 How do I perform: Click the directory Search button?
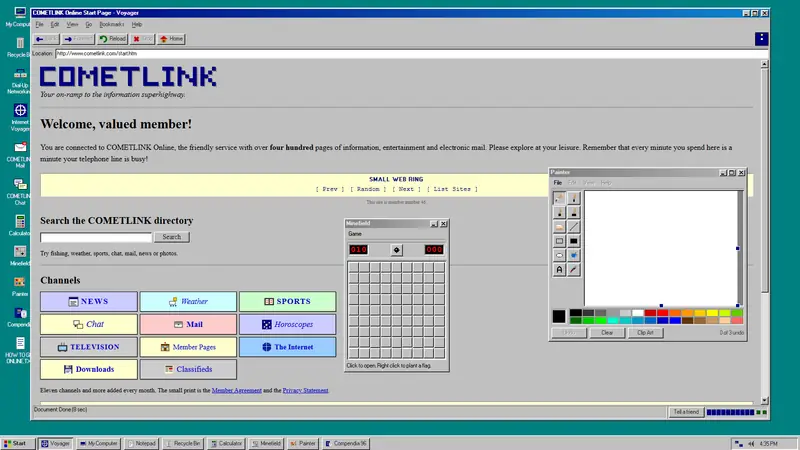171,237
